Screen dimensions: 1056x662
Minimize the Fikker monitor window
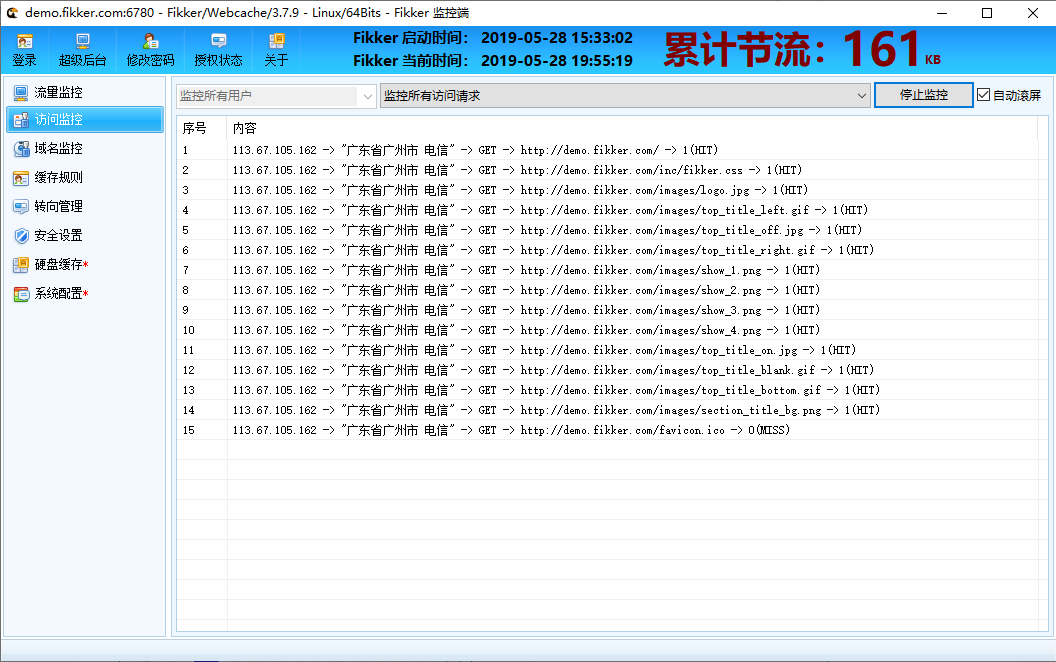942,13
